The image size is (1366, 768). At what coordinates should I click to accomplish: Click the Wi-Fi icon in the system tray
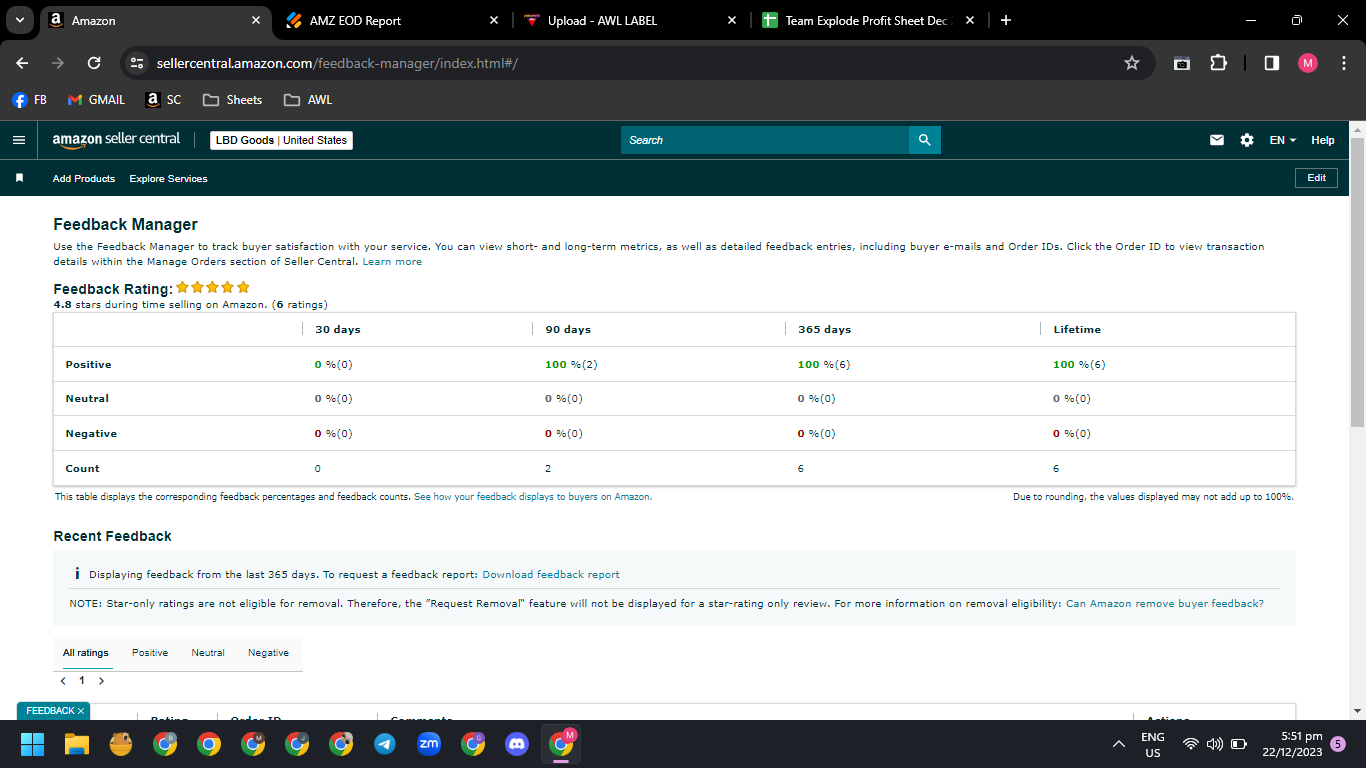click(x=1191, y=744)
